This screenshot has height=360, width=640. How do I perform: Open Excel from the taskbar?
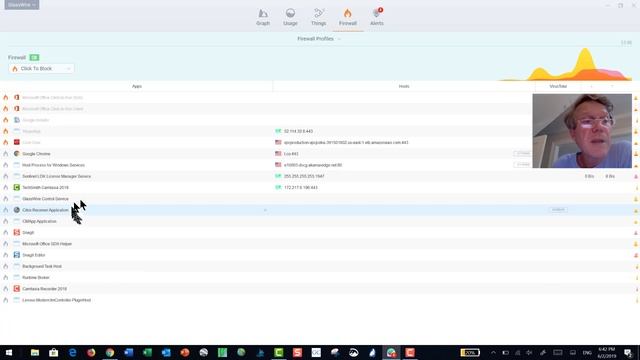[x=147, y=353]
